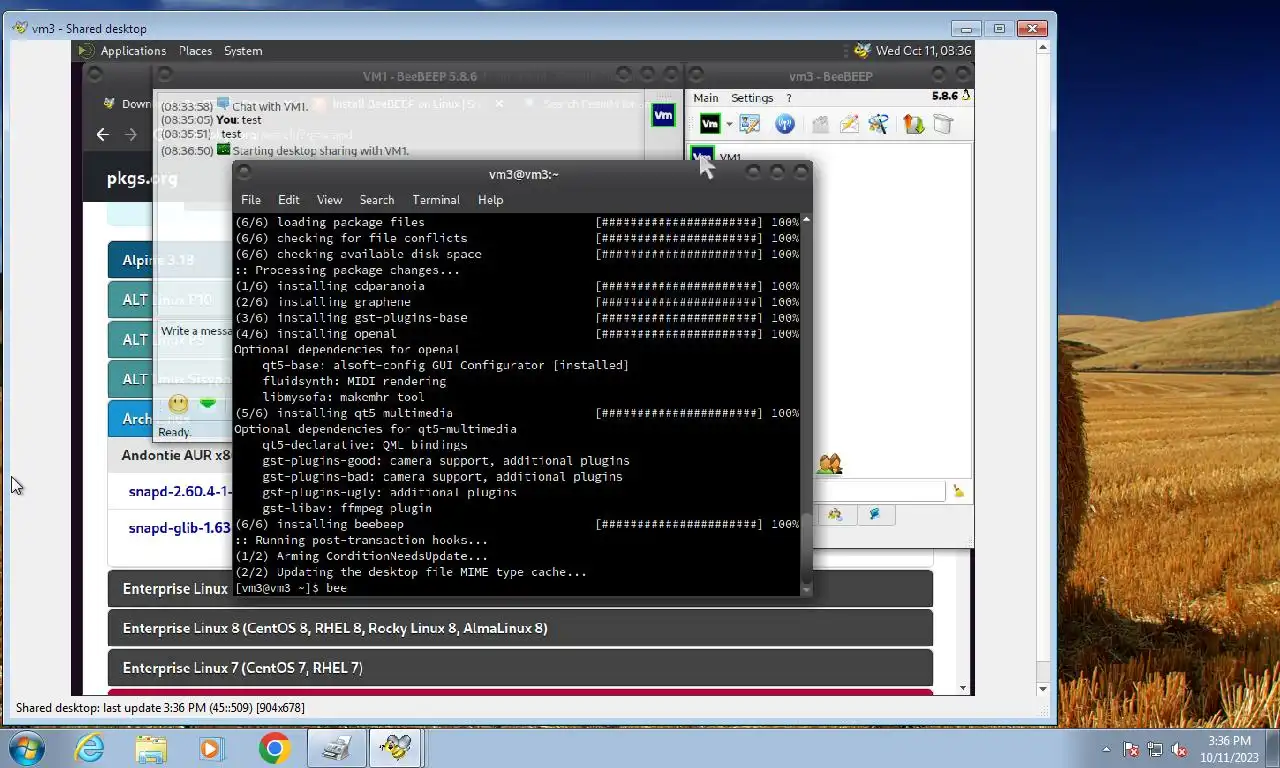
Task: Open the Main menu in vm3 BeeBEEP
Action: (x=706, y=98)
